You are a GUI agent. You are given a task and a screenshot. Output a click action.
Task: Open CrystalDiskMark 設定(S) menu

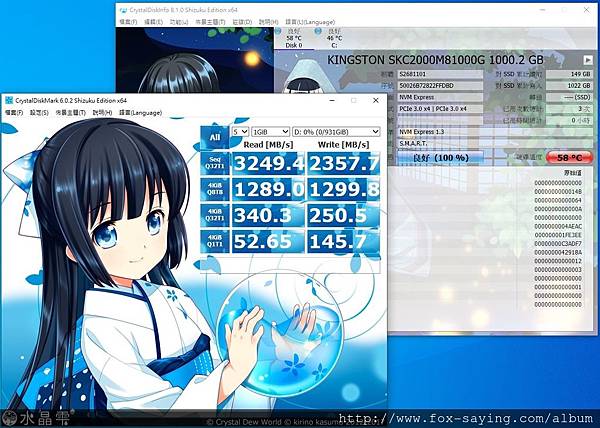[x=39, y=113]
